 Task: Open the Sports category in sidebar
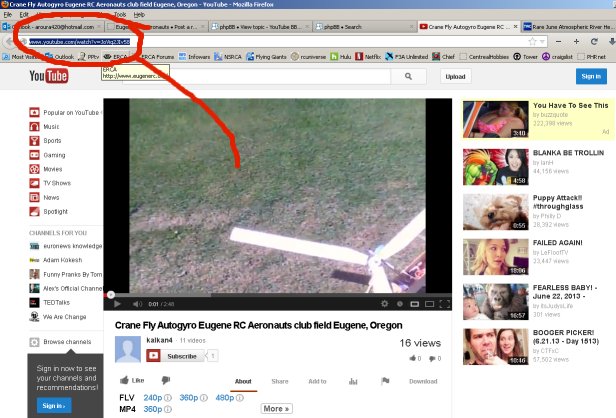(45, 141)
